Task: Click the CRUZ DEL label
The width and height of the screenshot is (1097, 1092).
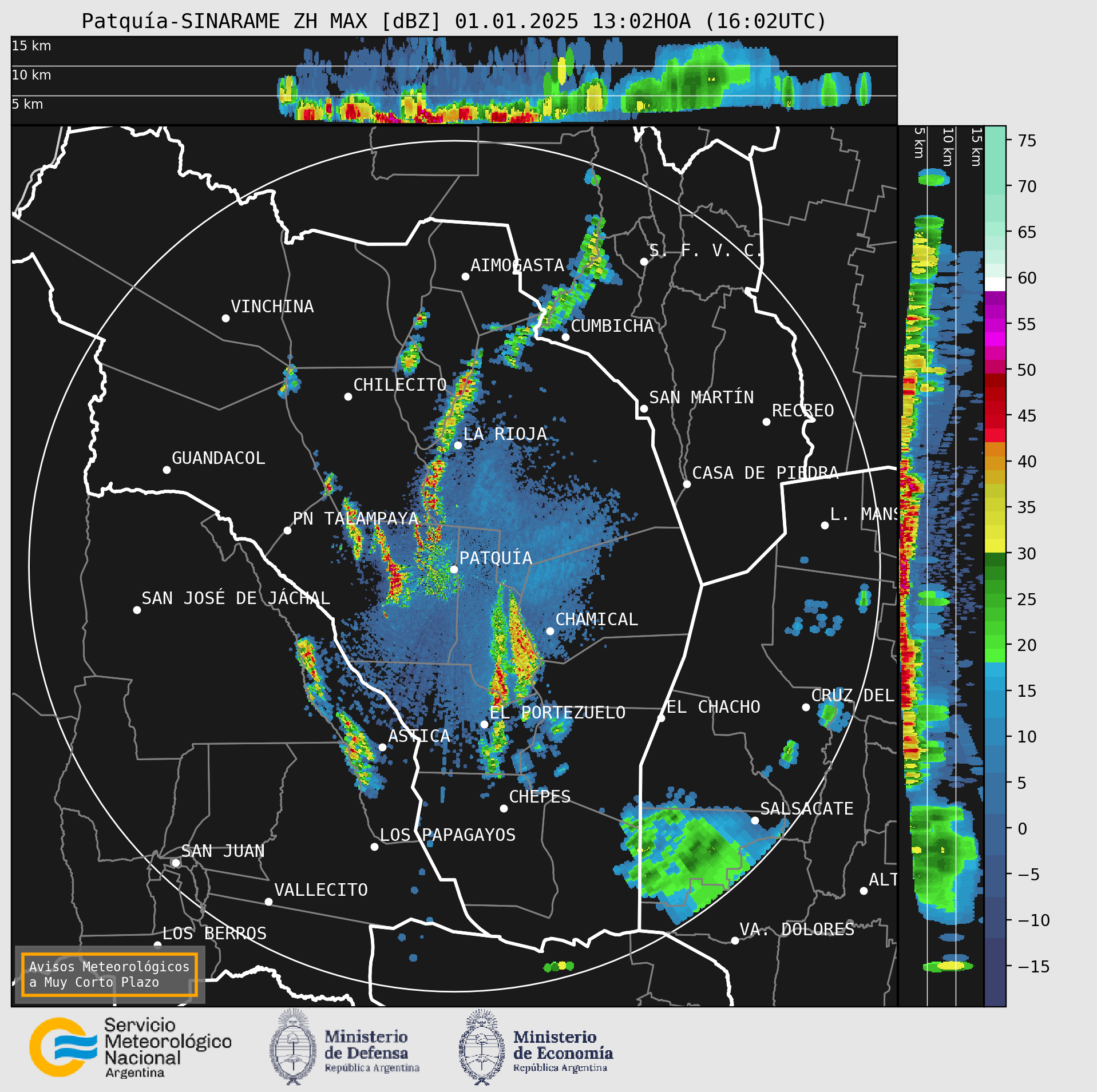Action: 853,696
